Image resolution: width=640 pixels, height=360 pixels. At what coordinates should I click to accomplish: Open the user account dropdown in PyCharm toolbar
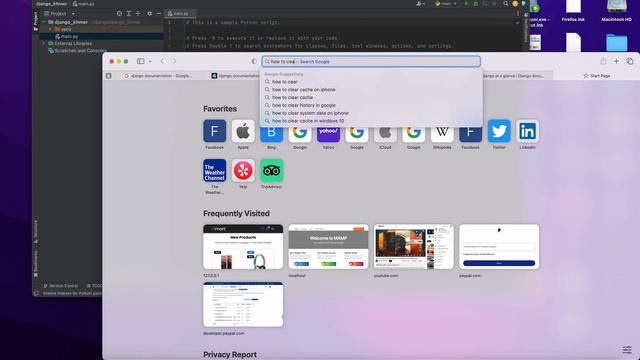(420, 4)
